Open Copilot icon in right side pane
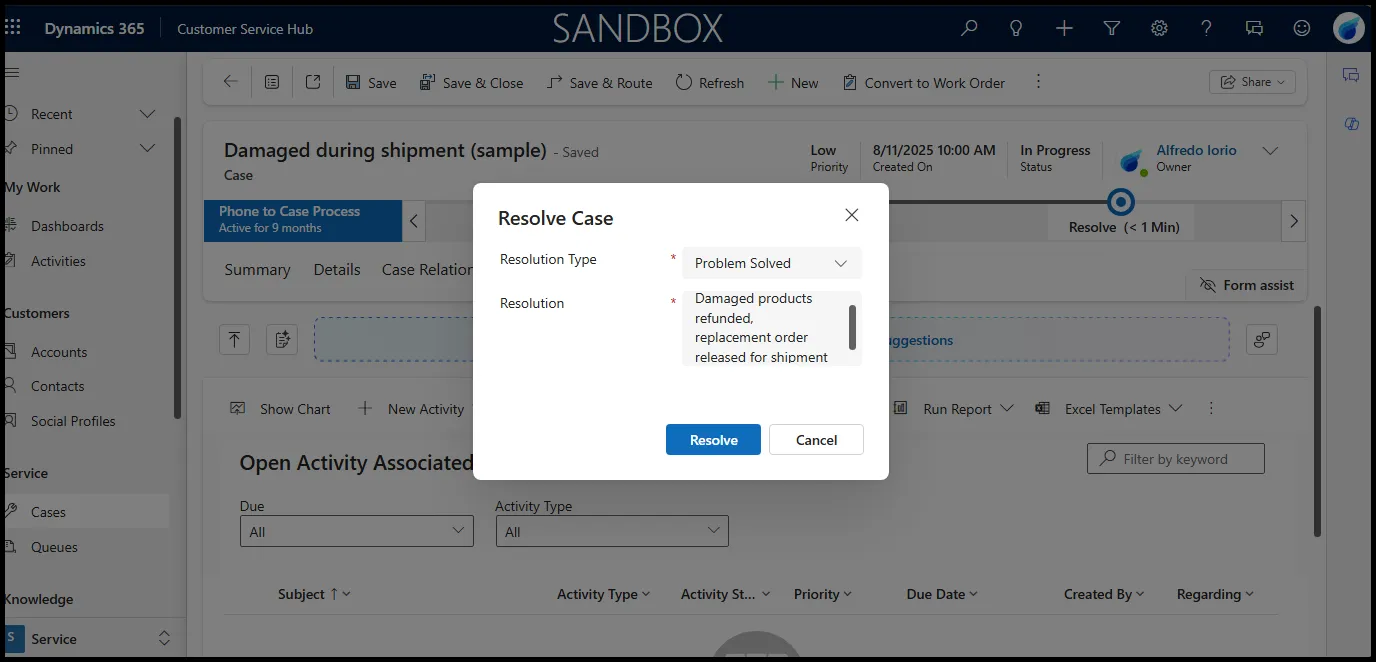Image resolution: width=1376 pixels, height=662 pixels. [1352, 123]
